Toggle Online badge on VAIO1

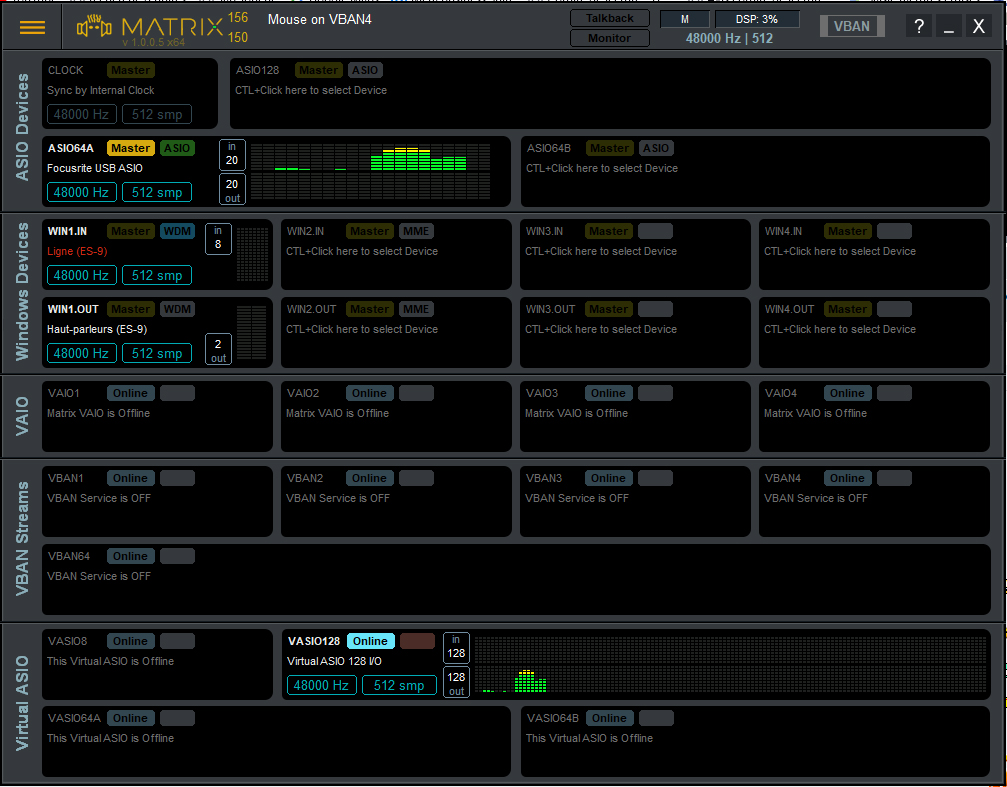[130, 393]
